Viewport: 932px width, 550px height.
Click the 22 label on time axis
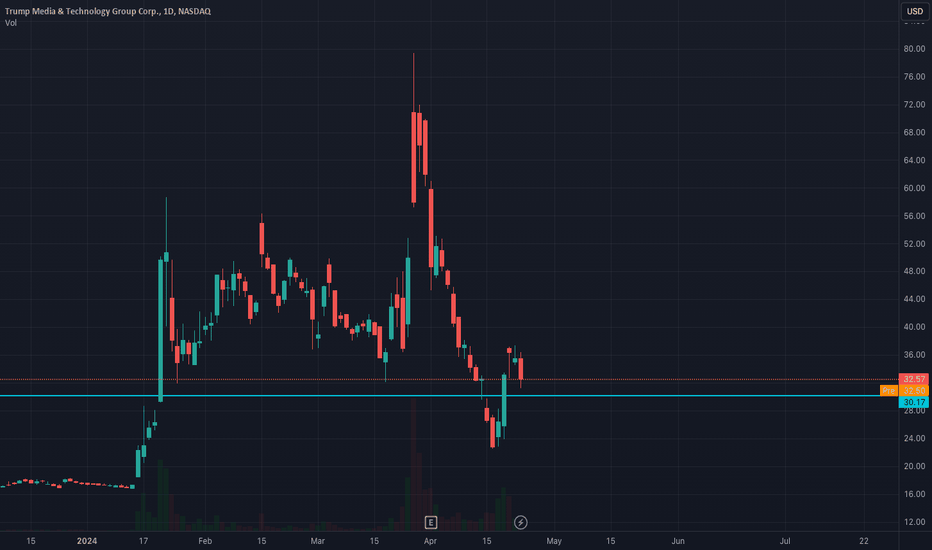coord(864,541)
